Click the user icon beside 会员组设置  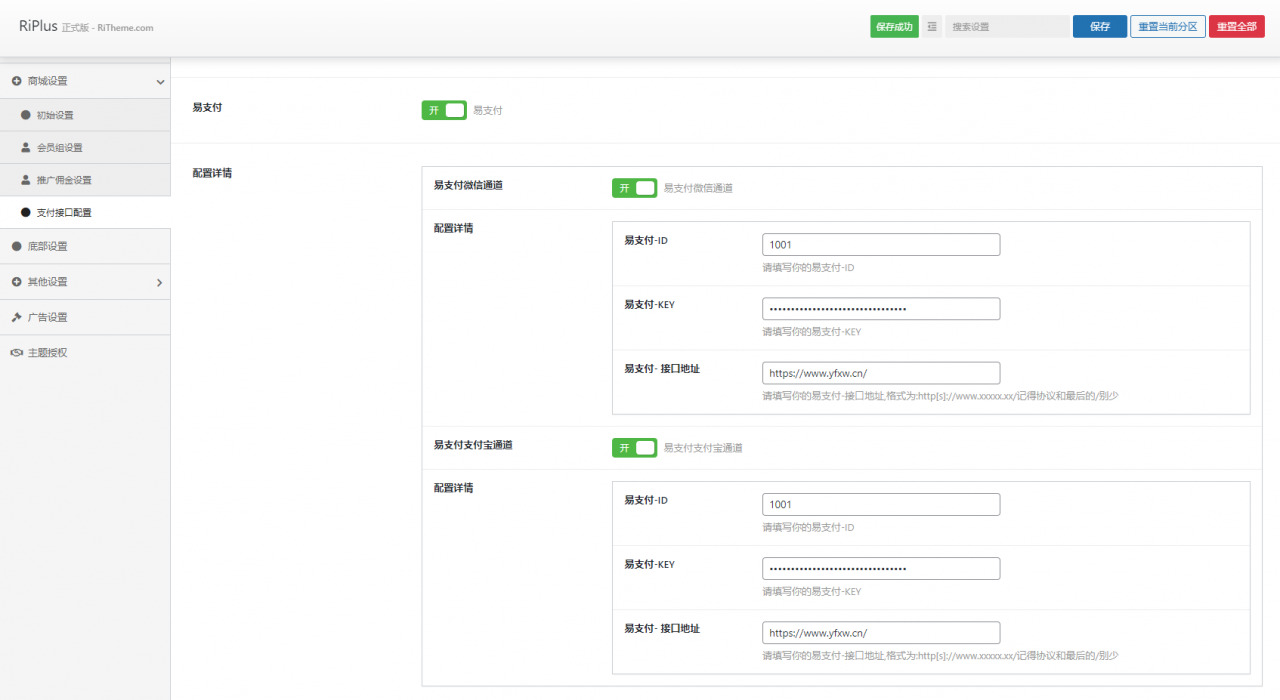click(x=26, y=147)
